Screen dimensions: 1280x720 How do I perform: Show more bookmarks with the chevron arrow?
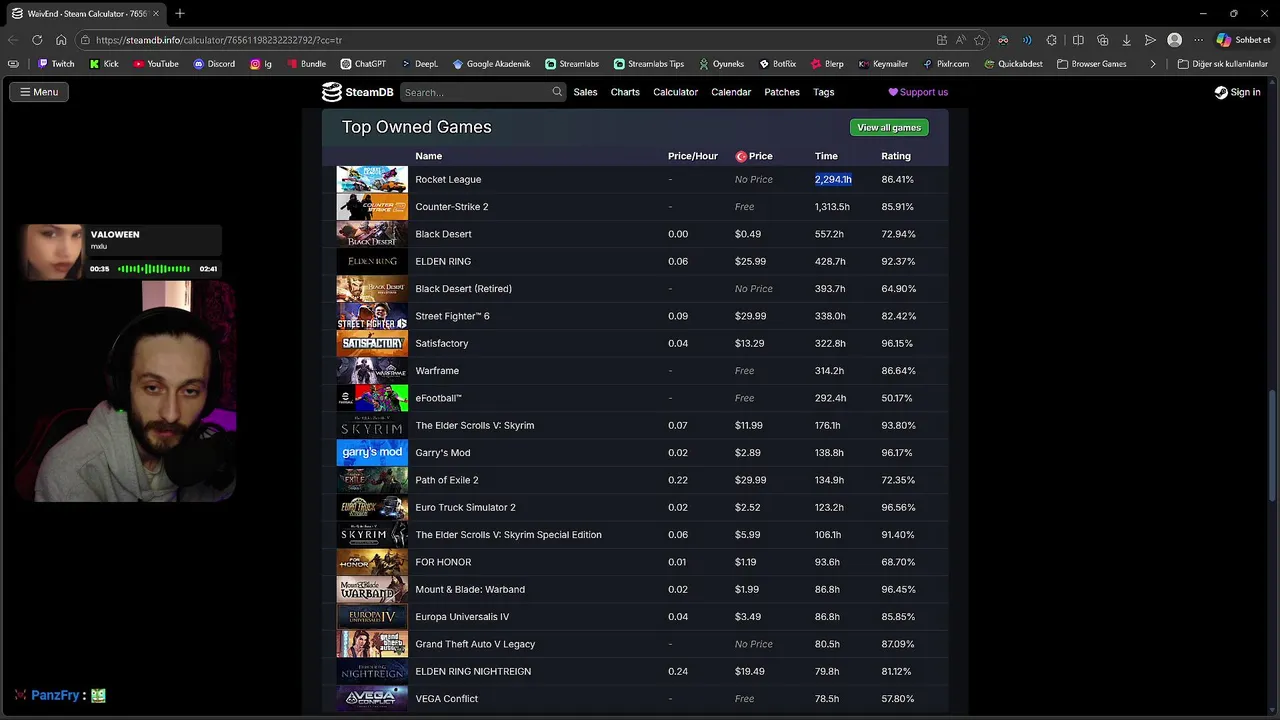click(1153, 64)
